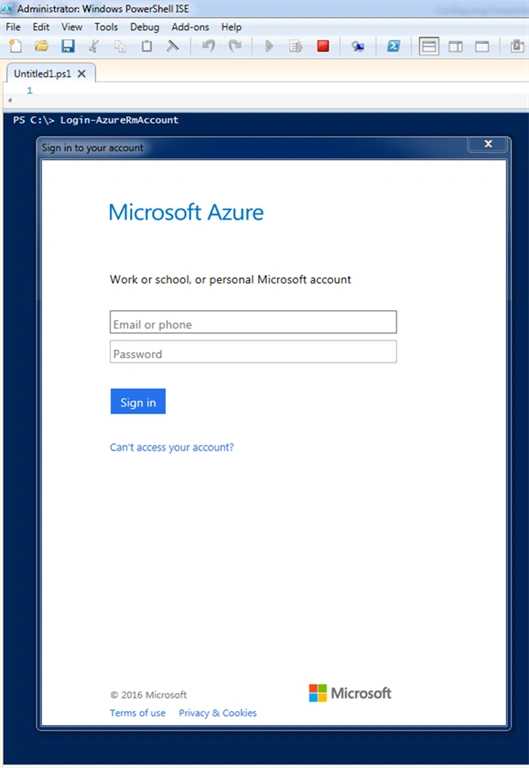The image size is (529, 768).
Task: Click the New script toolbar icon
Action: click(x=16, y=47)
